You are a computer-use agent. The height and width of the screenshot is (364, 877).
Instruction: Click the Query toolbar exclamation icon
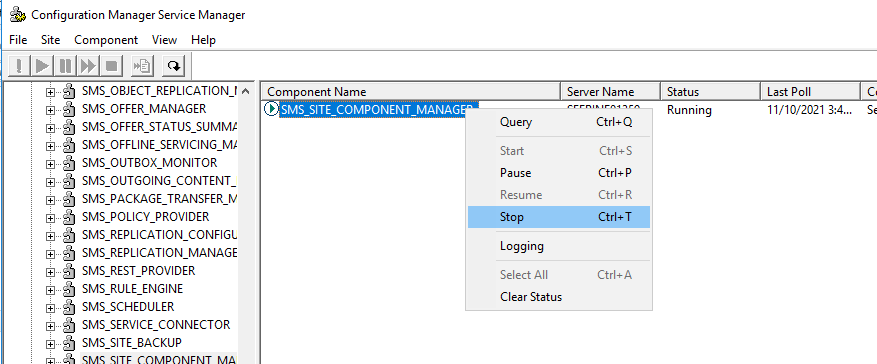click(19, 67)
